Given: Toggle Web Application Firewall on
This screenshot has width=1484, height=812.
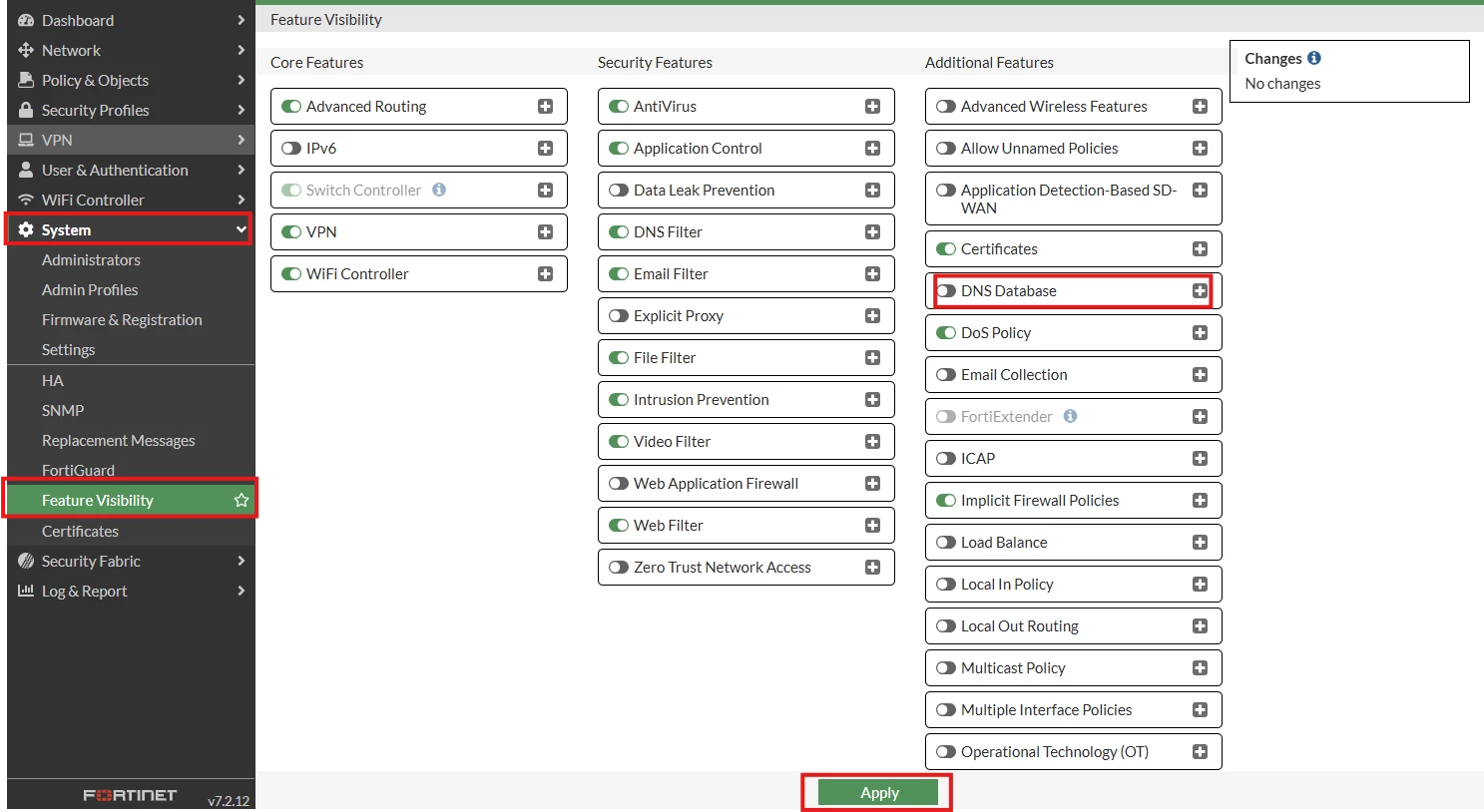Looking at the screenshot, I should pyautogui.click(x=619, y=483).
